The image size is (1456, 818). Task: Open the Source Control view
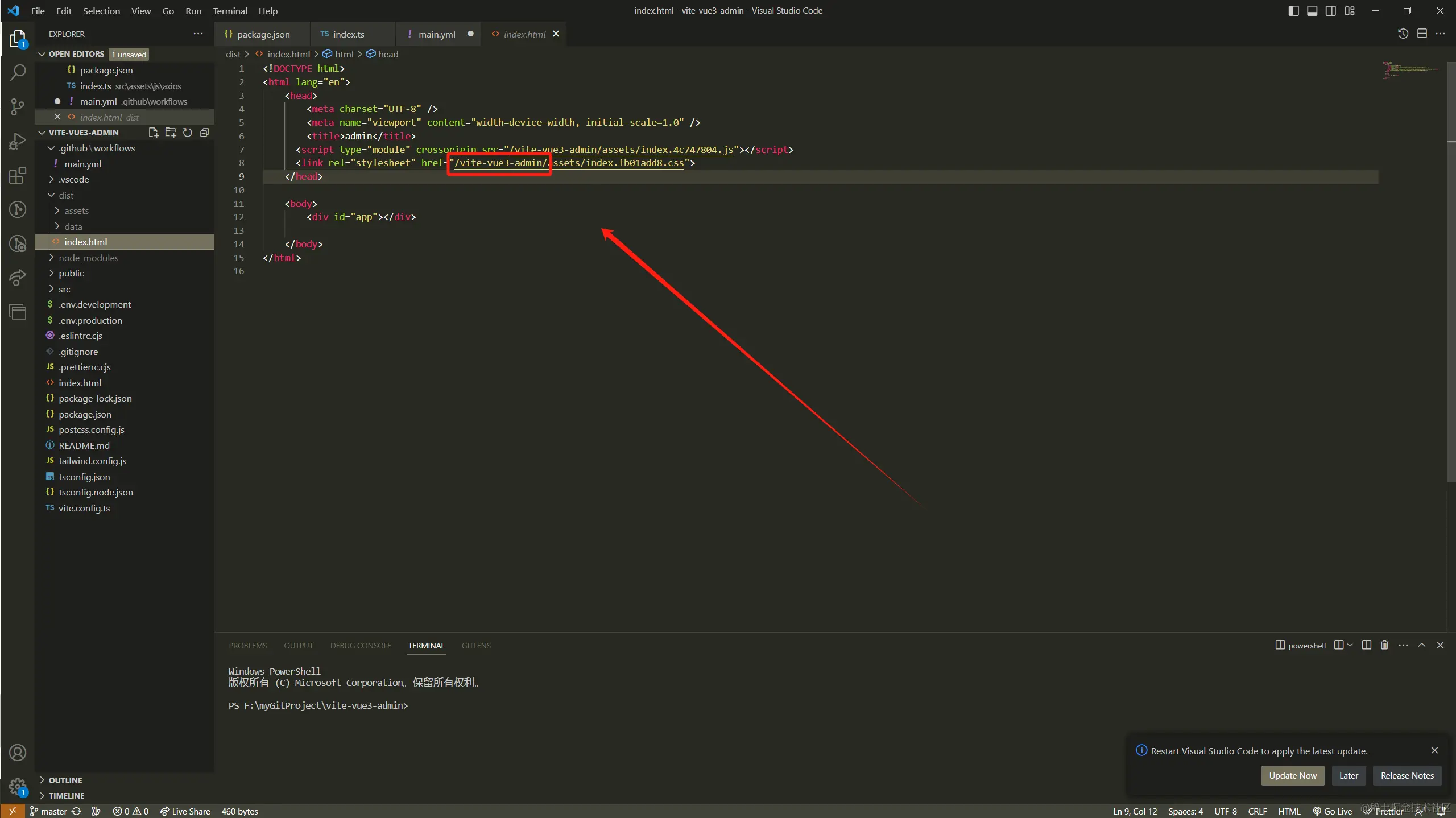(x=18, y=106)
